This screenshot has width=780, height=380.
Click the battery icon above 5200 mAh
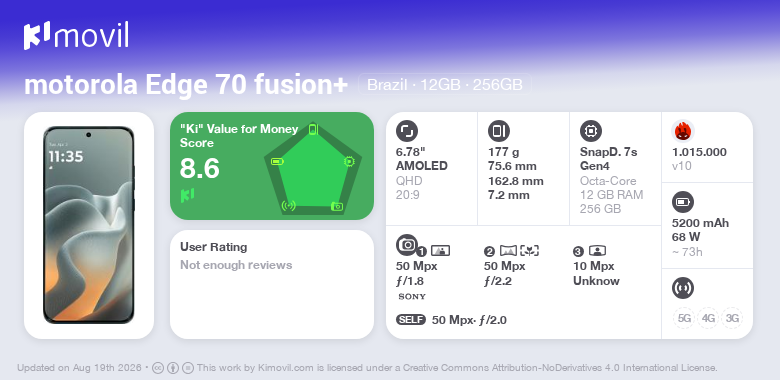[x=682, y=202]
